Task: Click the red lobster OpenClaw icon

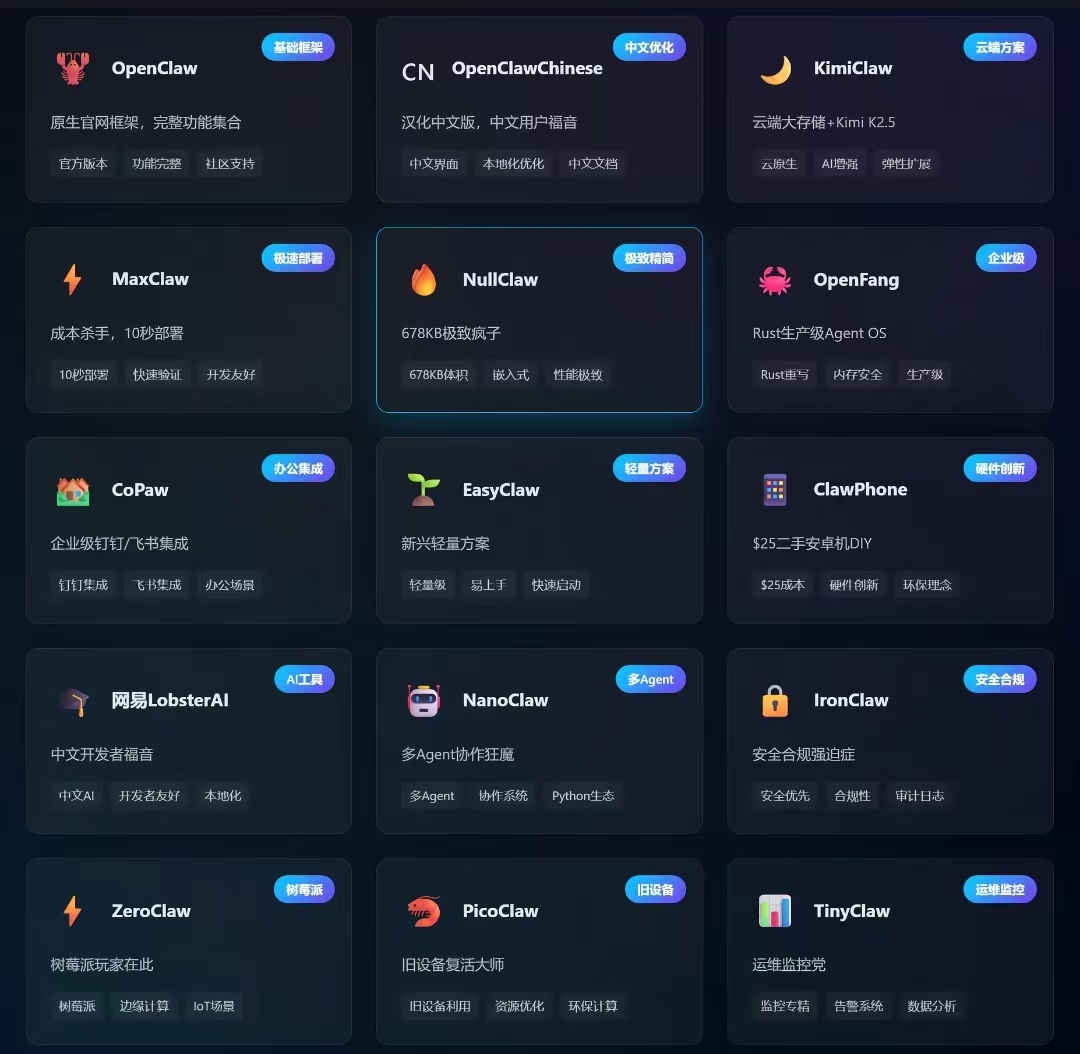Action: pyautogui.click(x=73, y=68)
